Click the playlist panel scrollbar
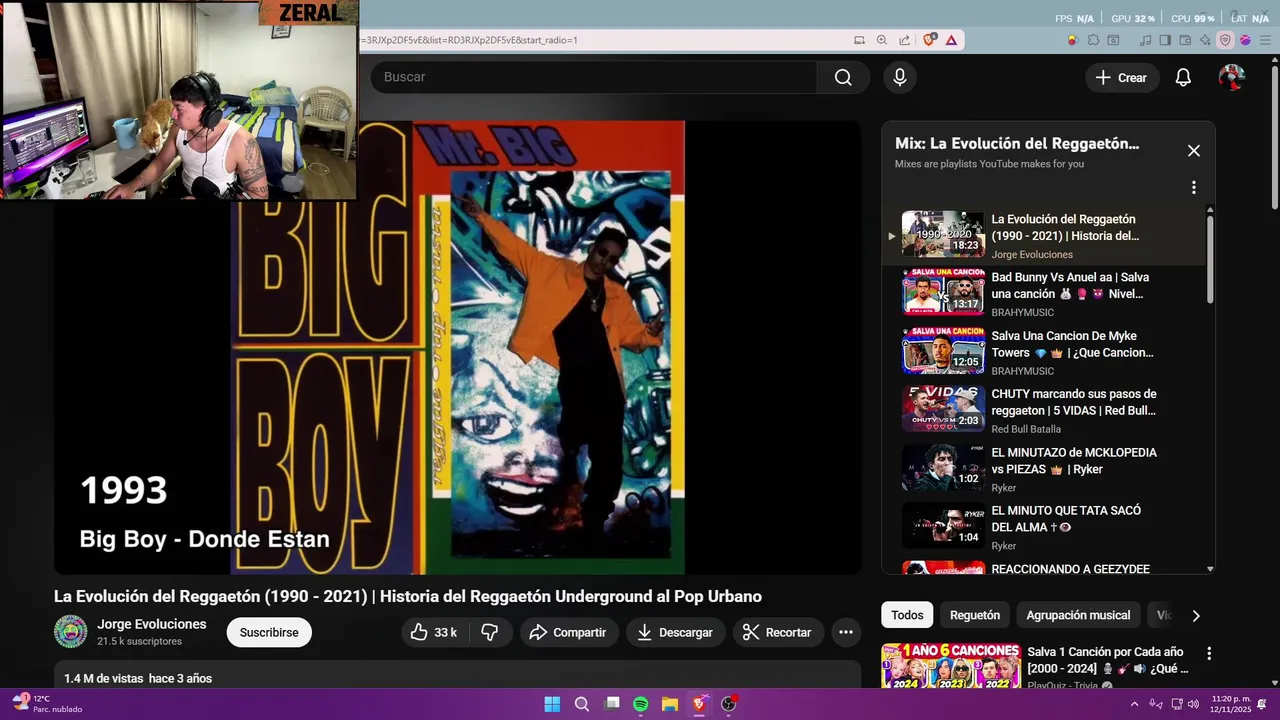Viewport: 1280px width, 720px height. pyautogui.click(x=1210, y=258)
